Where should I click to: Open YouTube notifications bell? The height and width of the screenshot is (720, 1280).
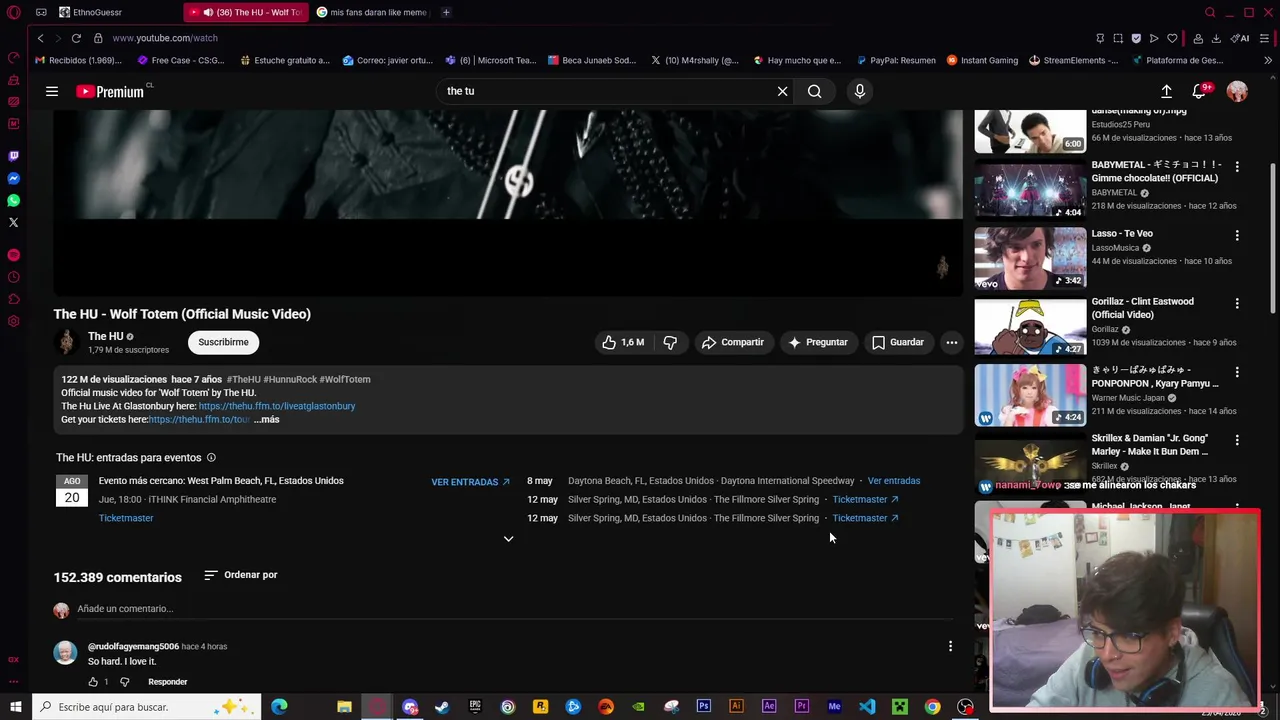[1200, 91]
